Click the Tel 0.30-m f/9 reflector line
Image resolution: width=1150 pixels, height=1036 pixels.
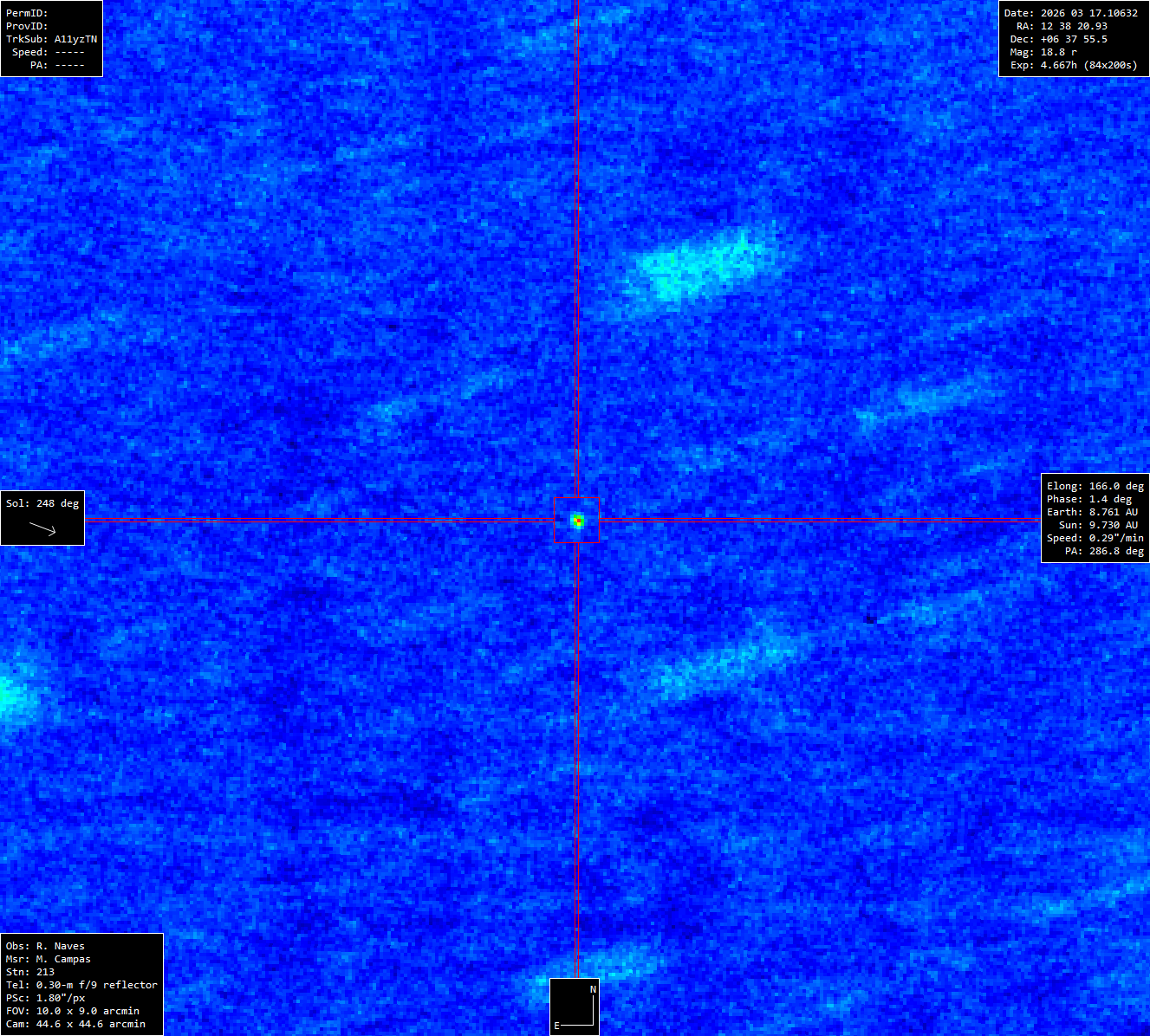point(81,985)
